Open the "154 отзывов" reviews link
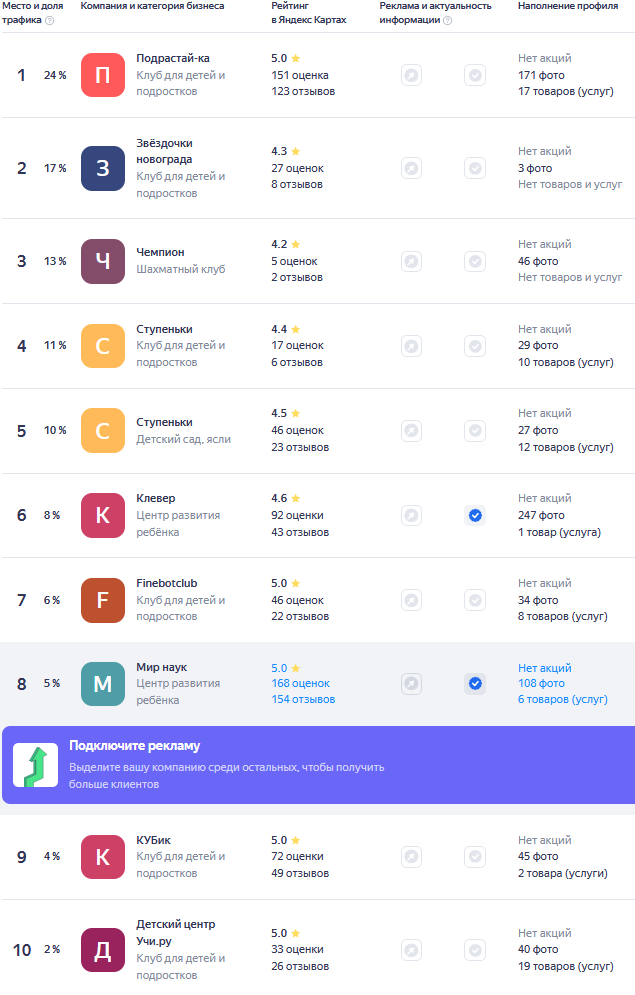Image resolution: width=635 pixels, height=995 pixels. pyautogui.click(x=303, y=700)
